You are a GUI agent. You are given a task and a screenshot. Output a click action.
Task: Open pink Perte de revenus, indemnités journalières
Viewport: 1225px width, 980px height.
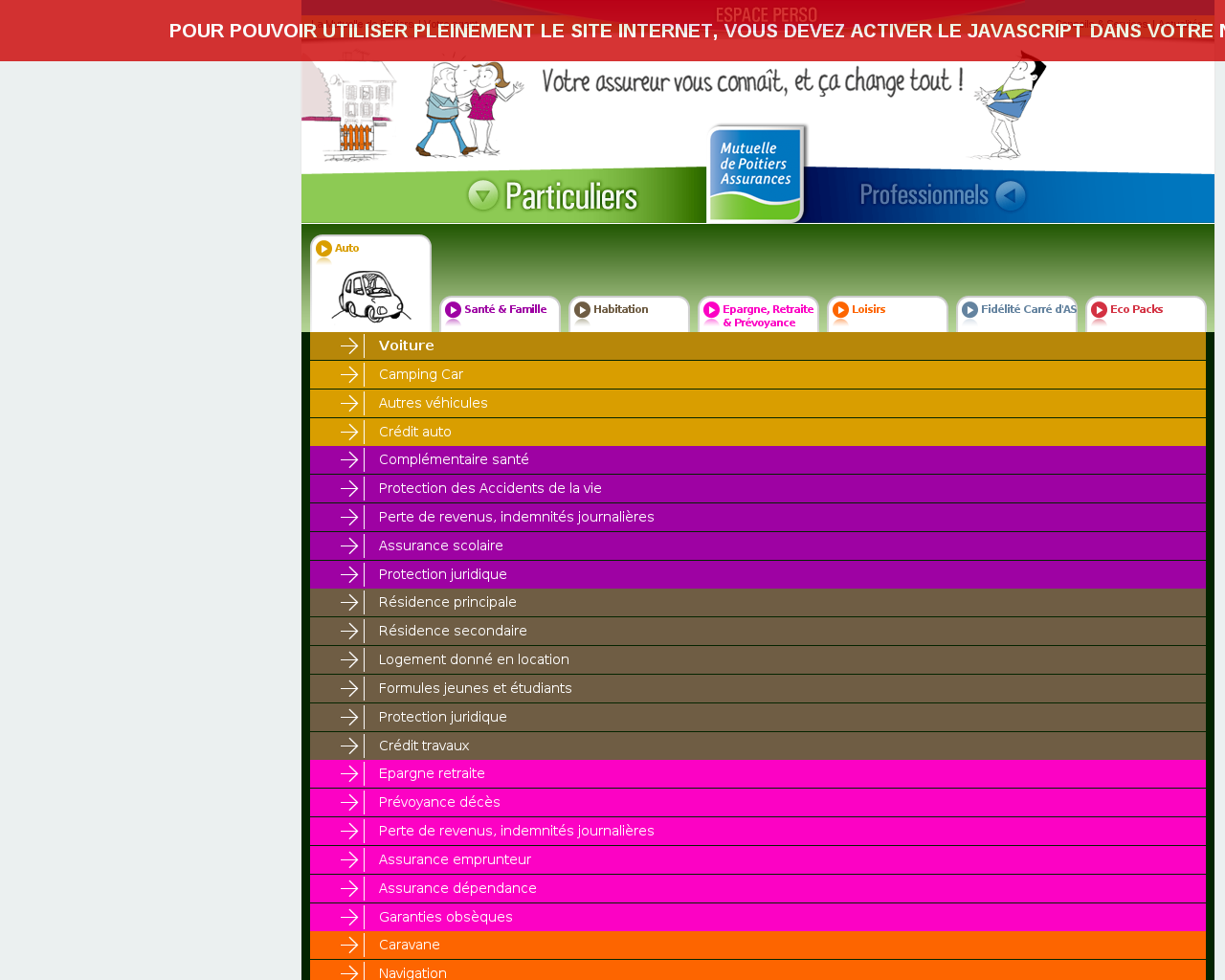click(x=758, y=832)
